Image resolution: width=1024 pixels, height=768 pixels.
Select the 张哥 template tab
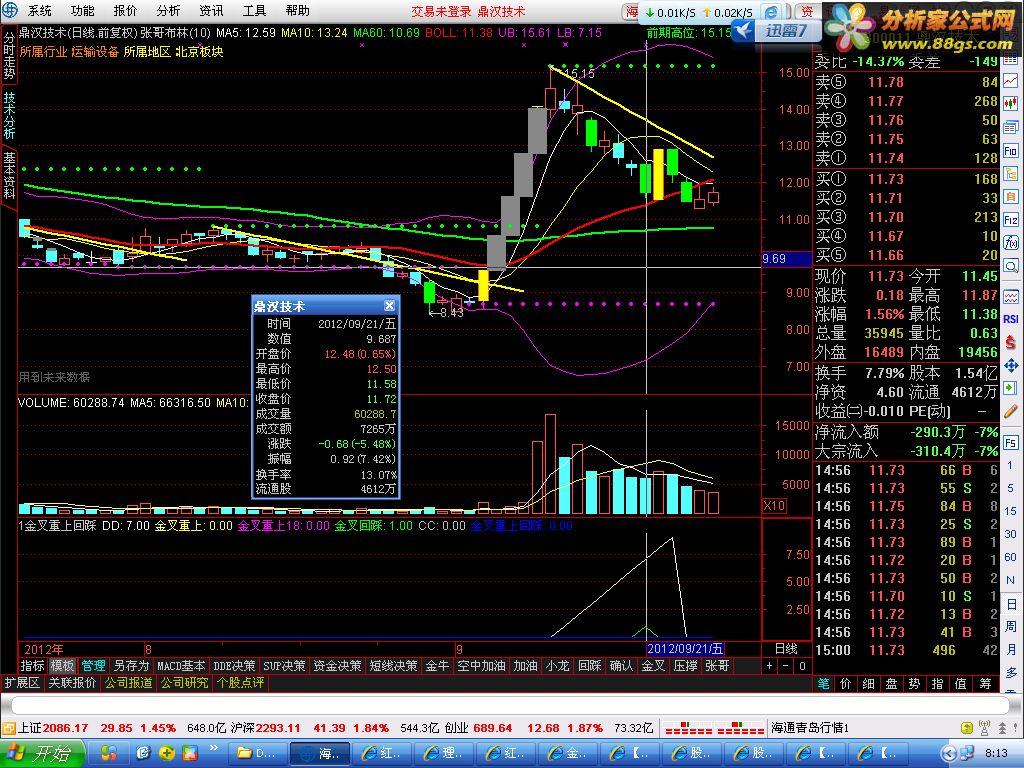coord(717,665)
